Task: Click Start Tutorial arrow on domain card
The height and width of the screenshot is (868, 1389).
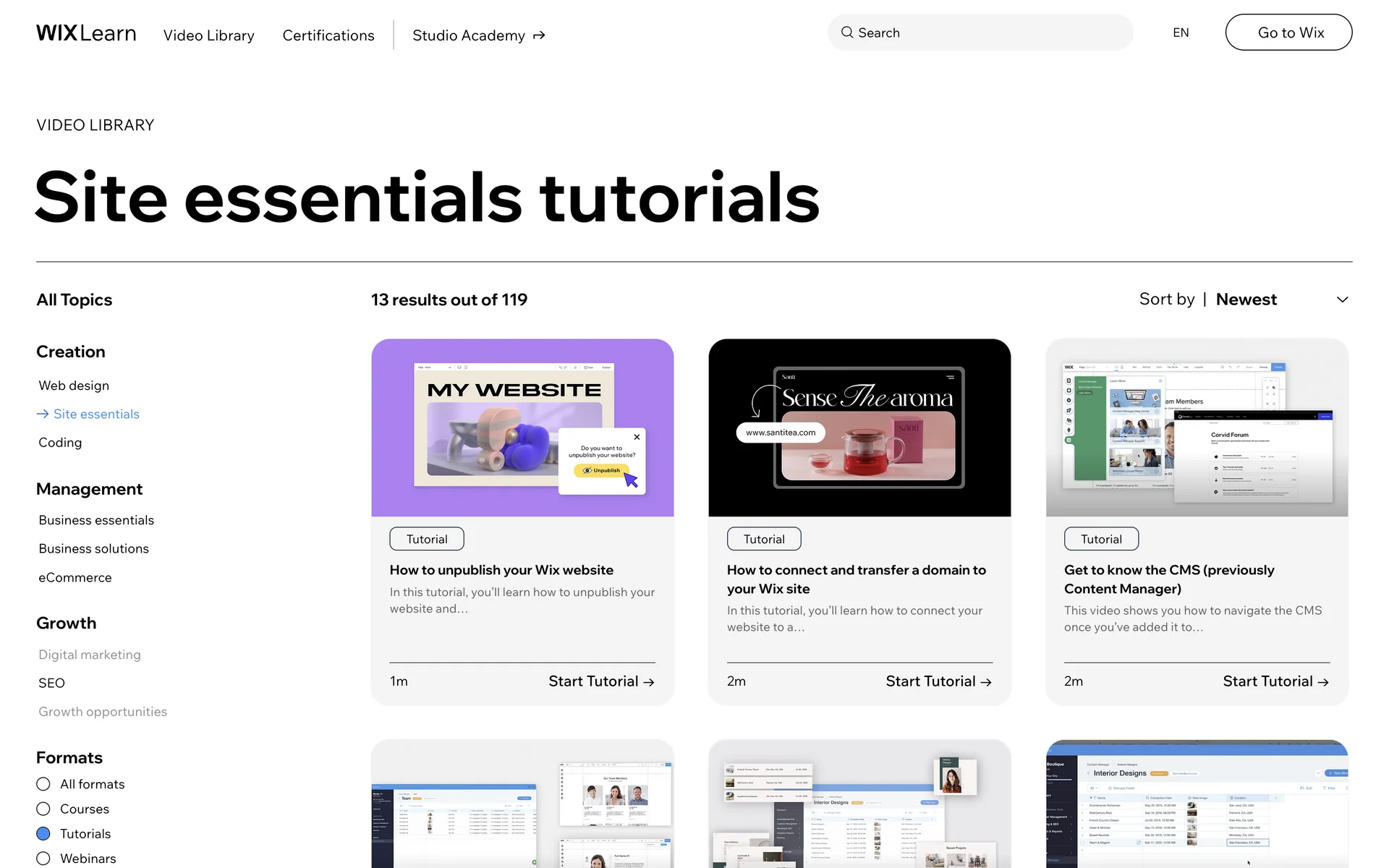Action: pyautogui.click(x=986, y=682)
